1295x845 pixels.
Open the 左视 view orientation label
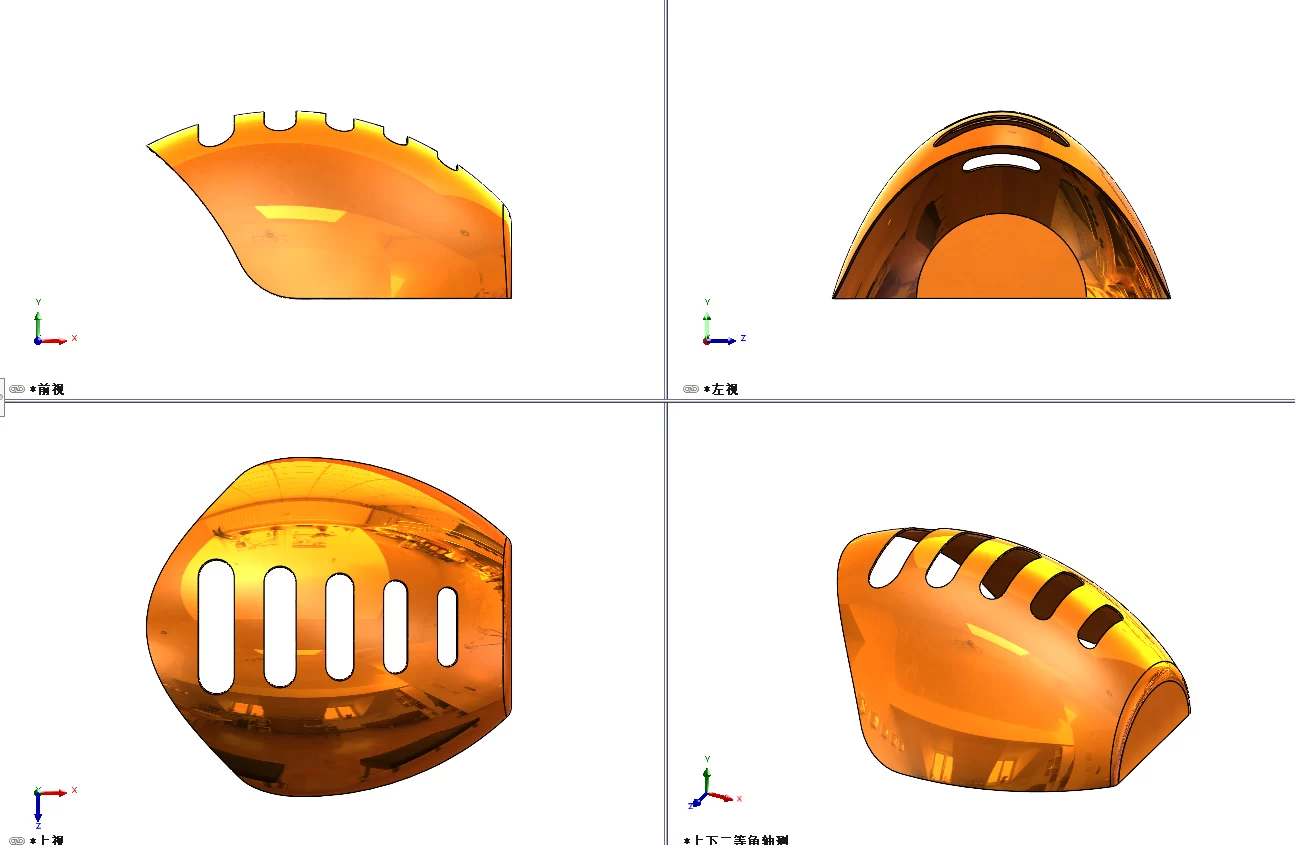point(721,389)
